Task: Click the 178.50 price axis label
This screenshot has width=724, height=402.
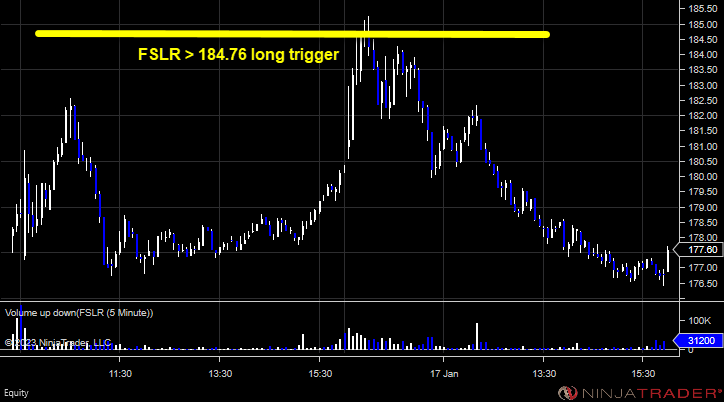Action: [703, 222]
